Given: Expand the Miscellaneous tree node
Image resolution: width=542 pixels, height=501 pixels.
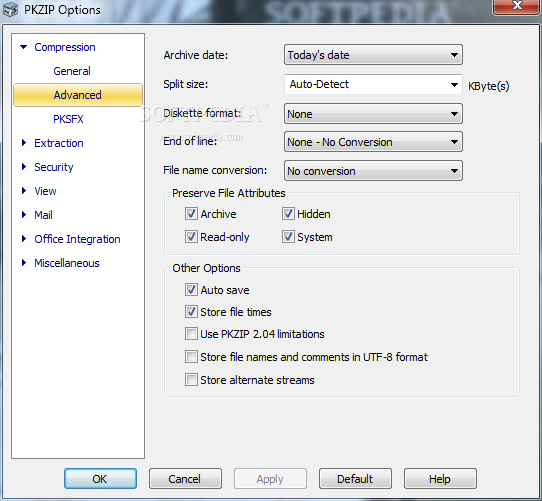Looking at the screenshot, I should coord(24,262).
